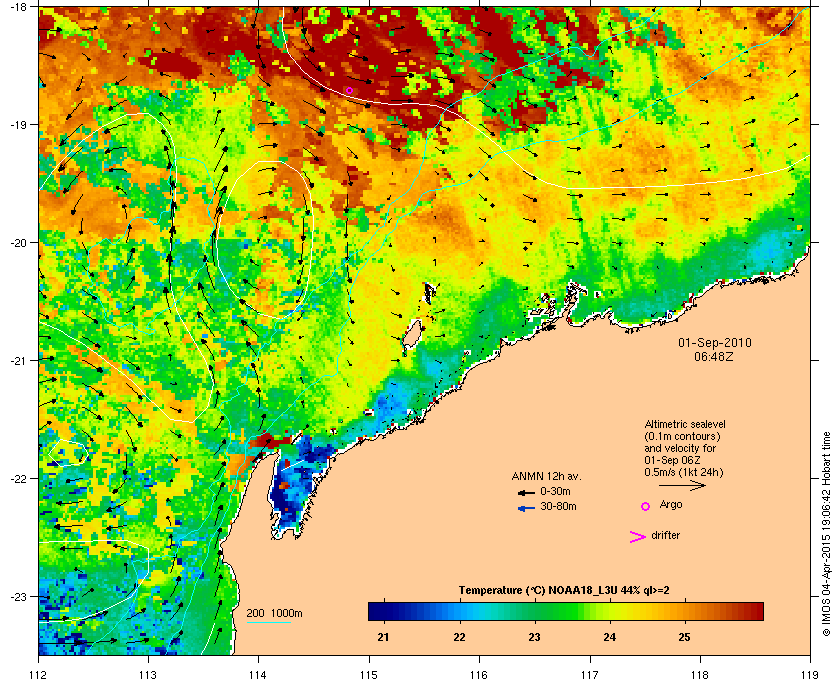Image resolution: width=840 pixels, height=680 pixels.
Task: Click the cyan 200 1000m depth contour line sample
Action: pos(268,622)
